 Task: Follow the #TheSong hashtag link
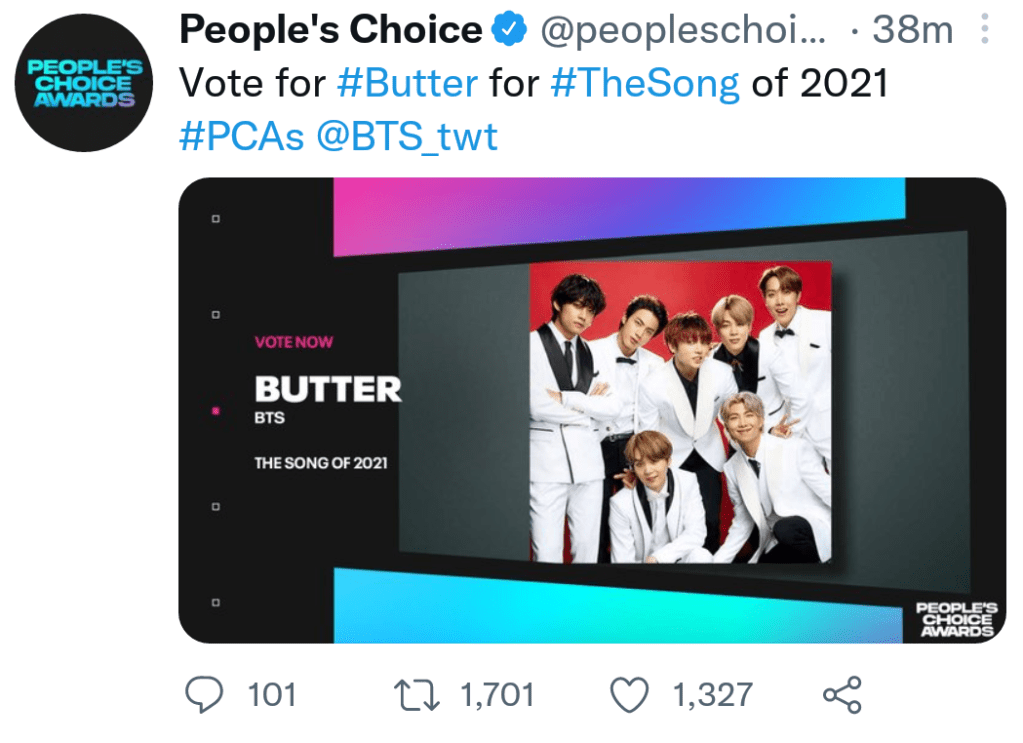(645, 84)
